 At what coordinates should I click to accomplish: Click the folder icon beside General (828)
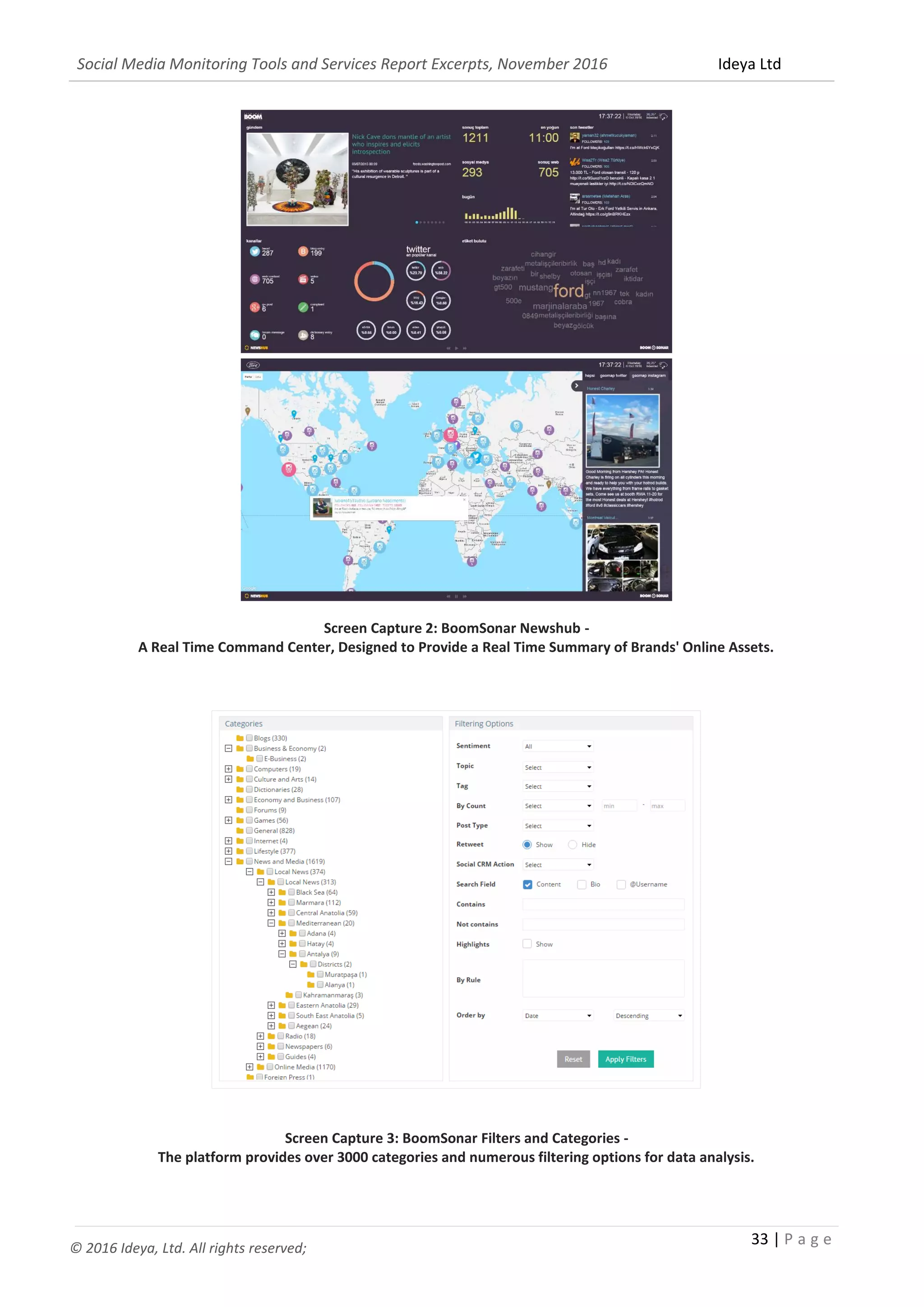coord(240,830)
